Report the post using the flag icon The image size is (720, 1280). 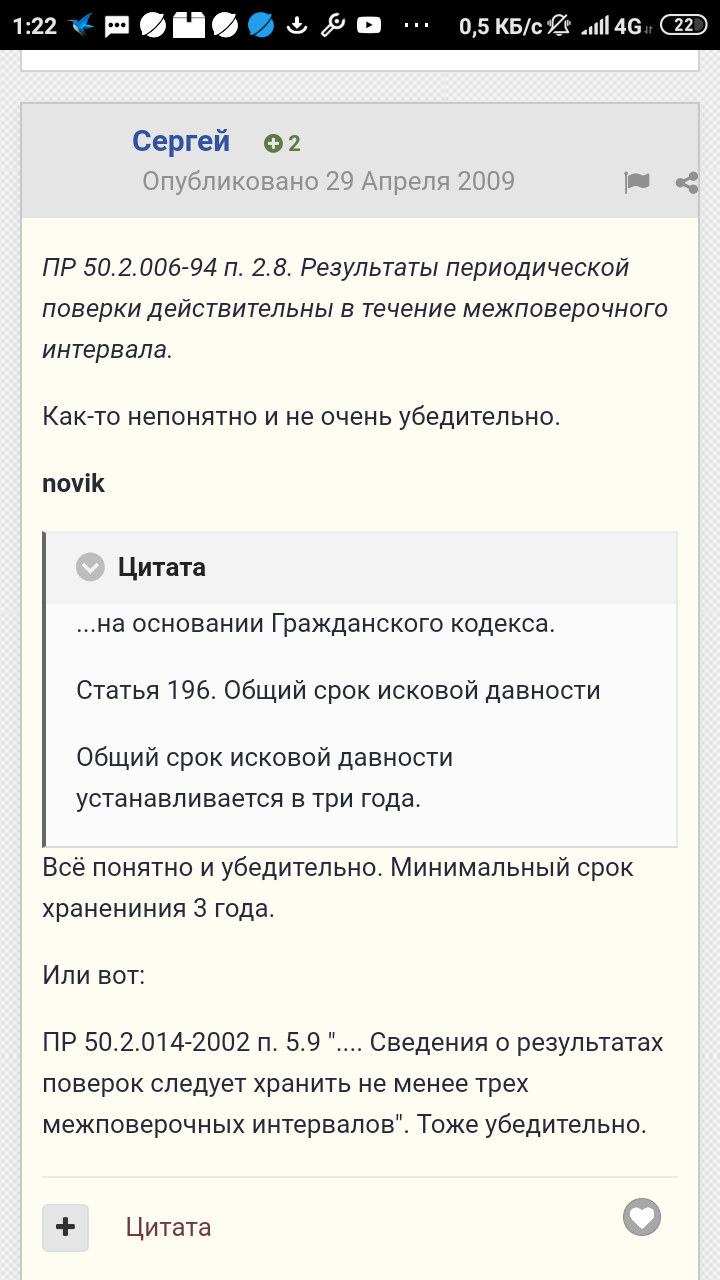[x=636, y=182]
